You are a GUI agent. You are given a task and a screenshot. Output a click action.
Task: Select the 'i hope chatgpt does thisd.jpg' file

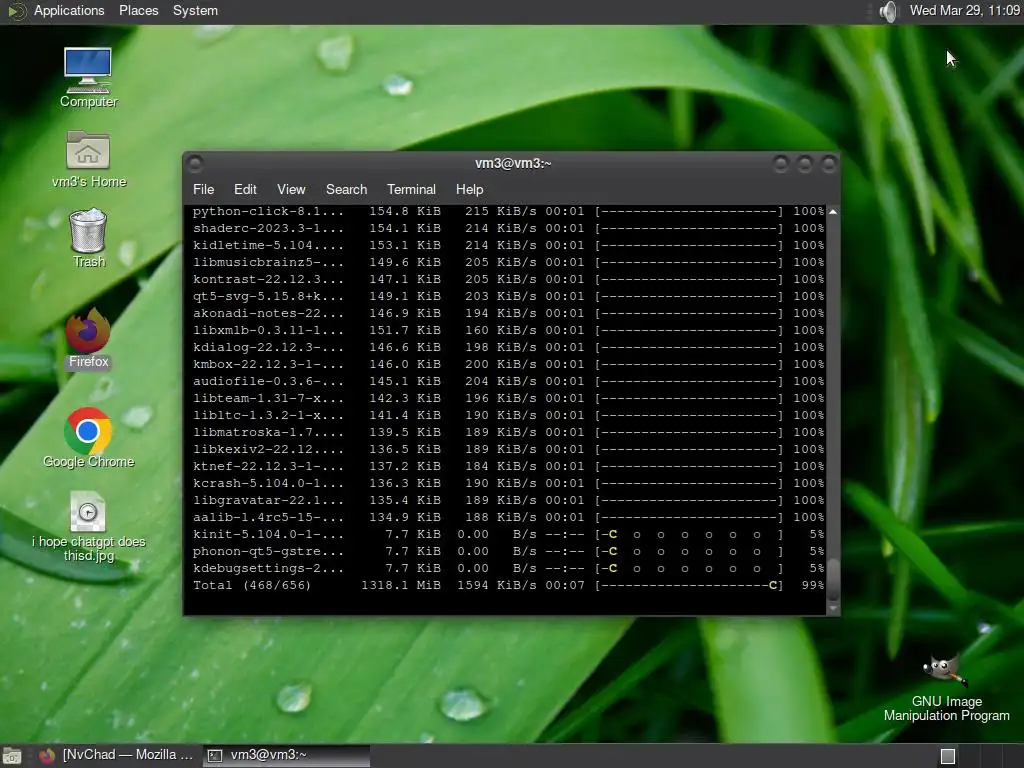click(88, 526)
